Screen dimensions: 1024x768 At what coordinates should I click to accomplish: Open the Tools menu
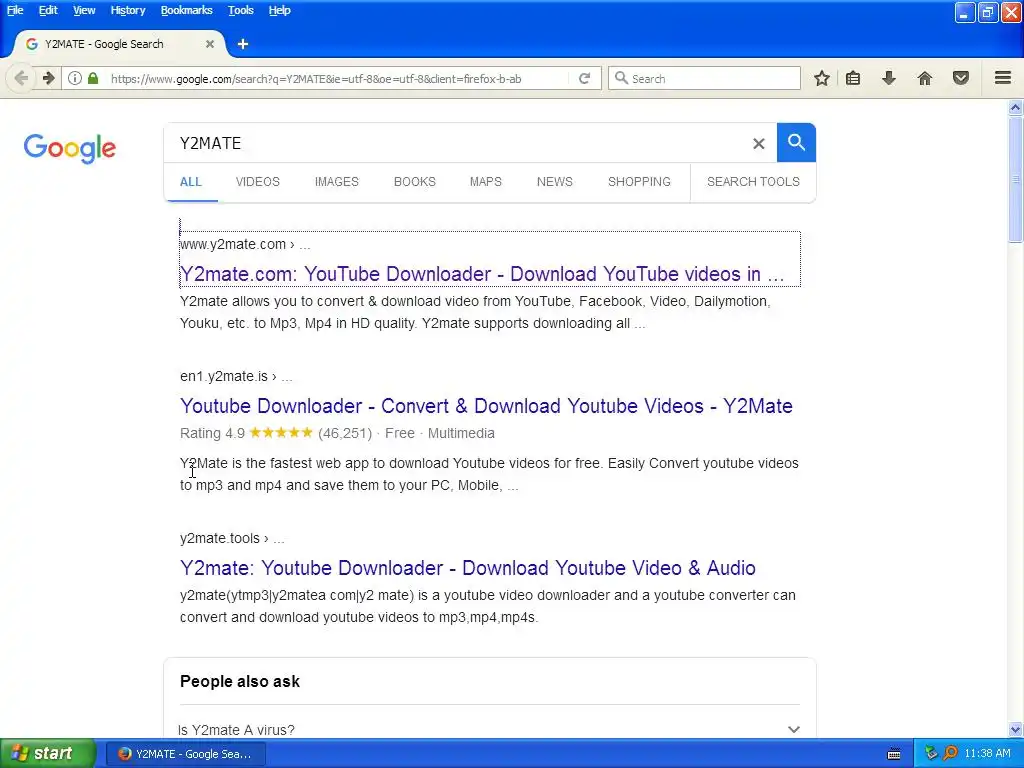coord(240,10)
